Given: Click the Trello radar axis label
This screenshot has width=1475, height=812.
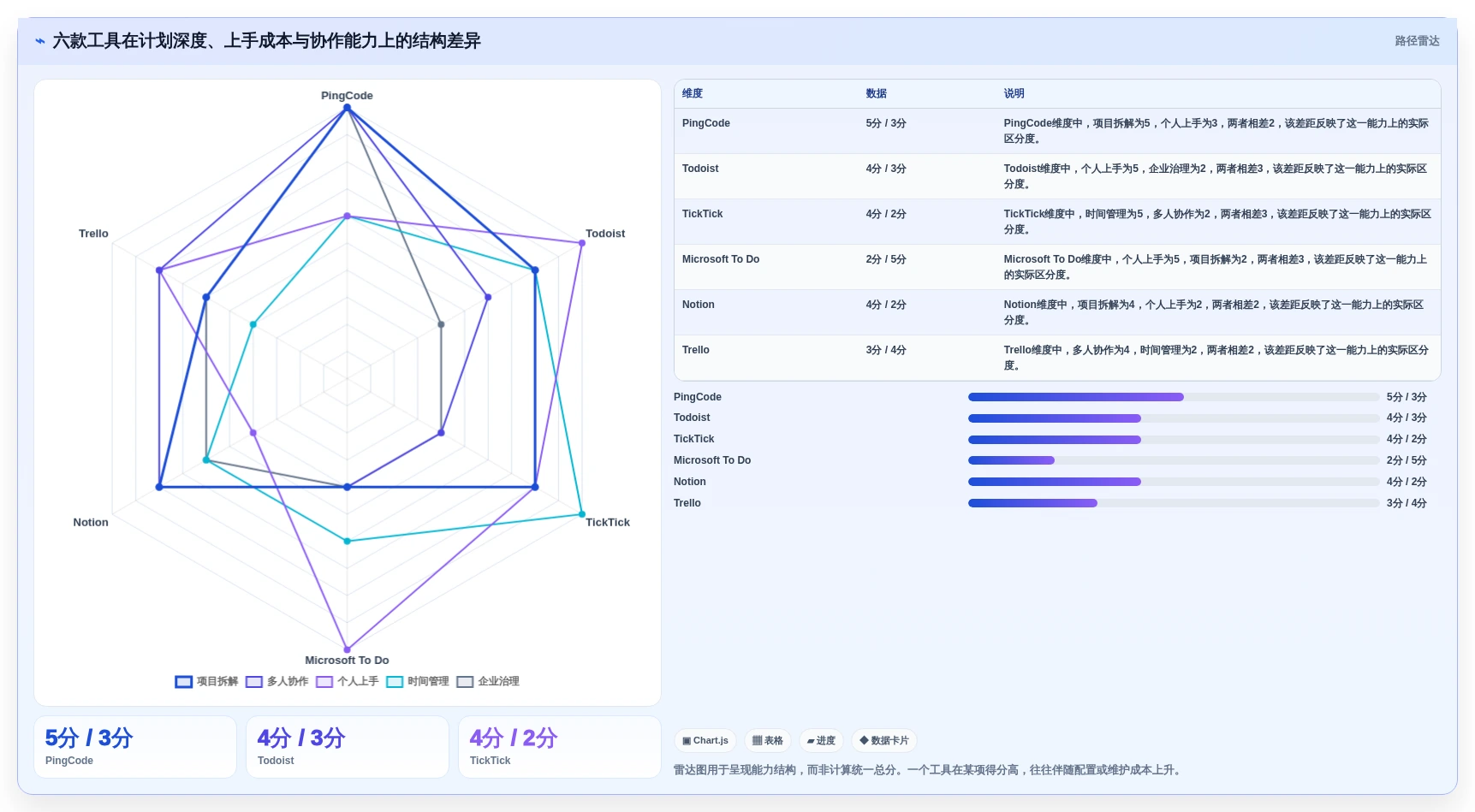Looking at the screenshot, I should (x=93, y=234).
